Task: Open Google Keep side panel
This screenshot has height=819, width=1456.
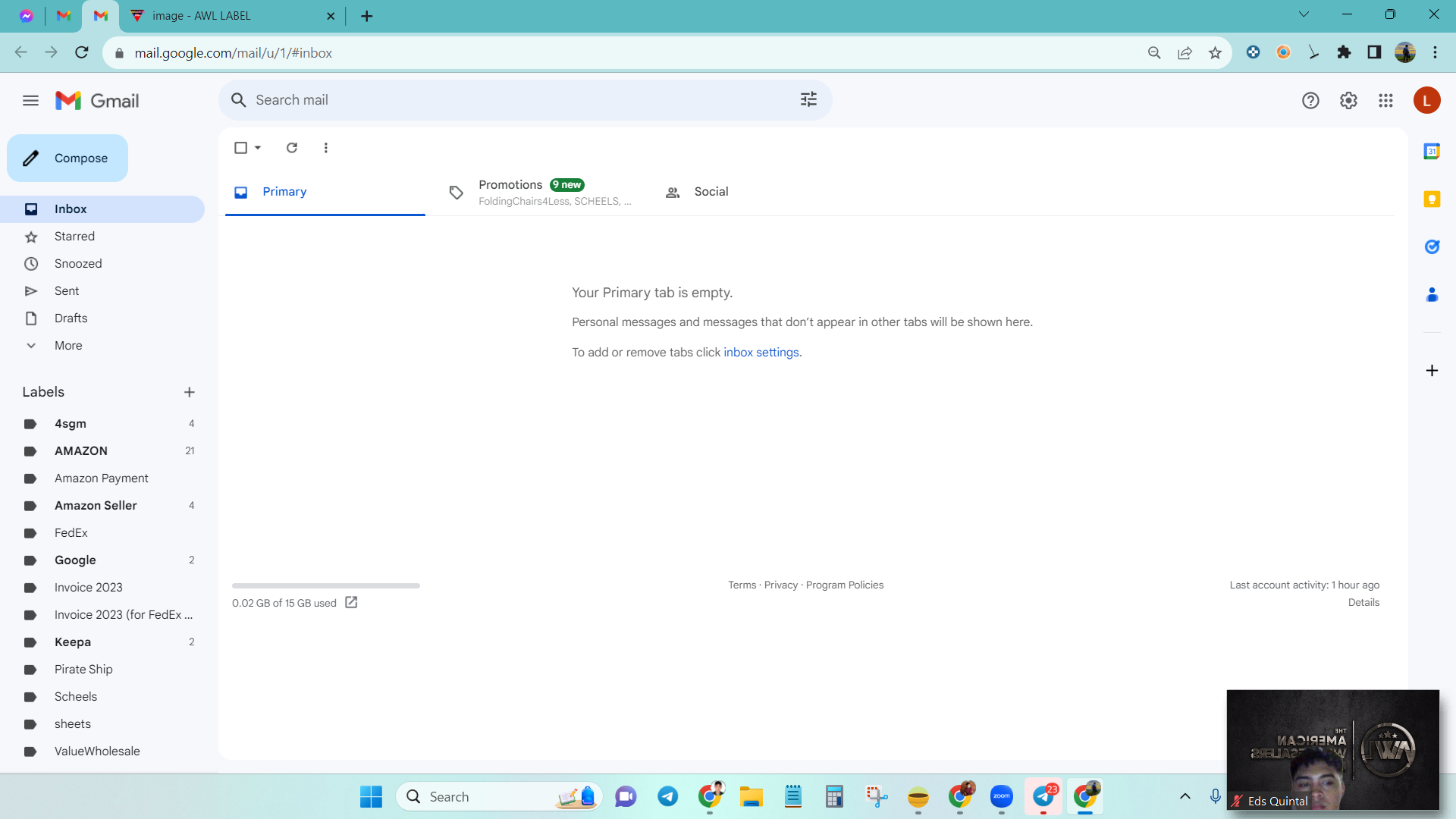Action: pyautogui.click(x=1432, y=199)
